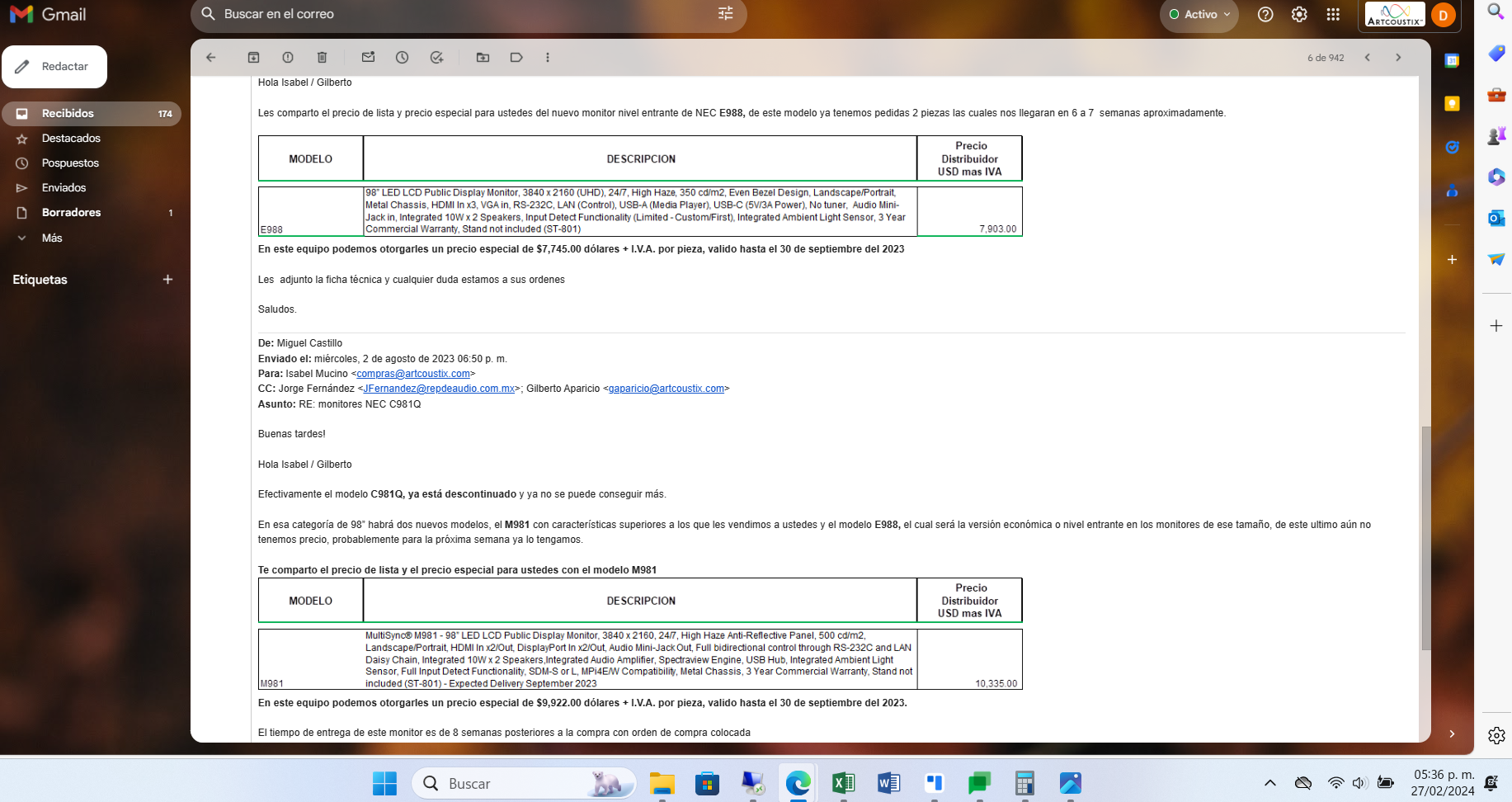Move email to a folder

point(483,58)
